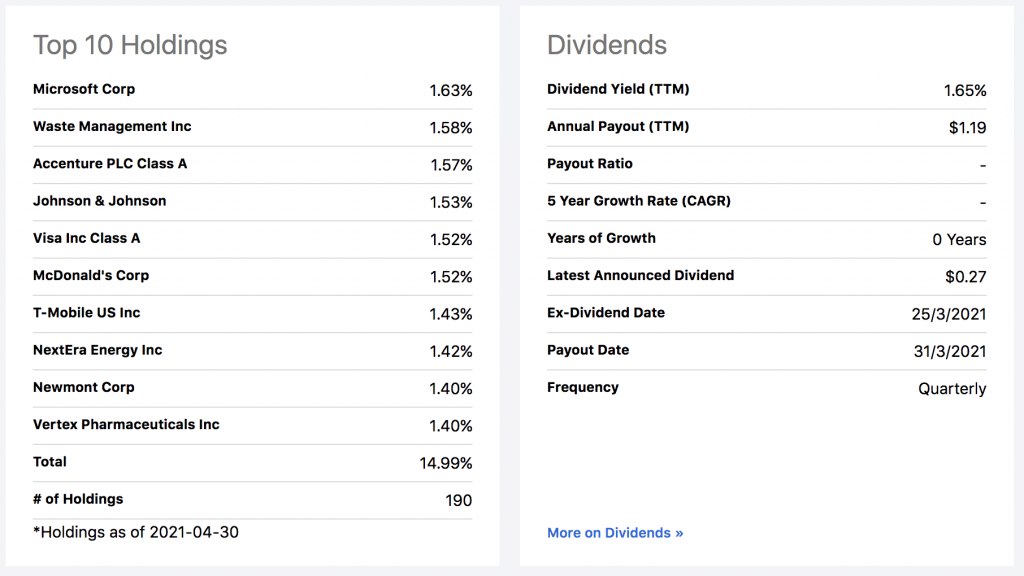1024x576 pixels.
Task: Click Johnson & Johnson's 1.53% value
Action: pyautogui.click(x=451, y=202)
